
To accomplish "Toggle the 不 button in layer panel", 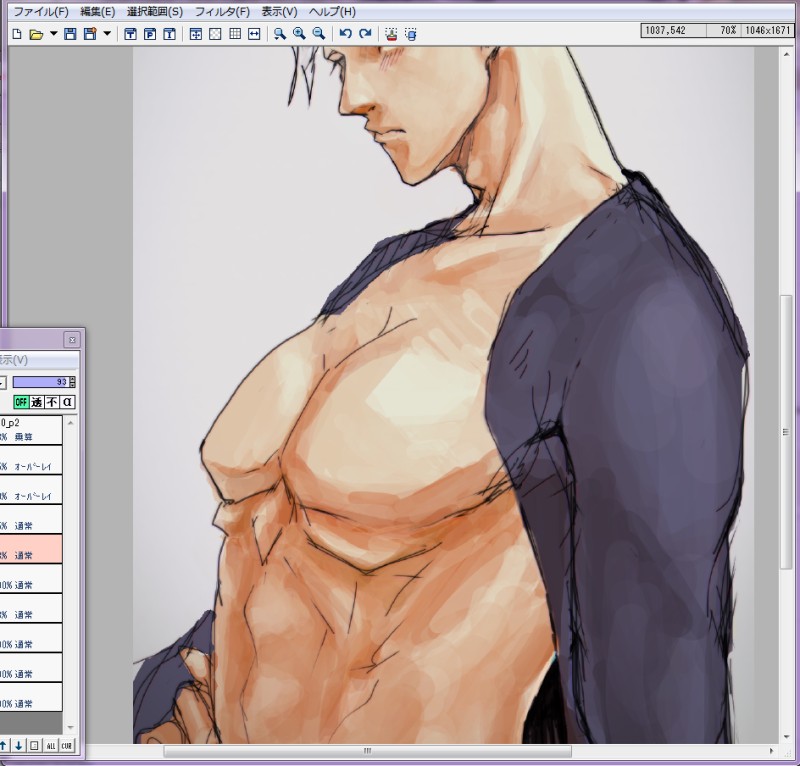I will click(52, 402).
